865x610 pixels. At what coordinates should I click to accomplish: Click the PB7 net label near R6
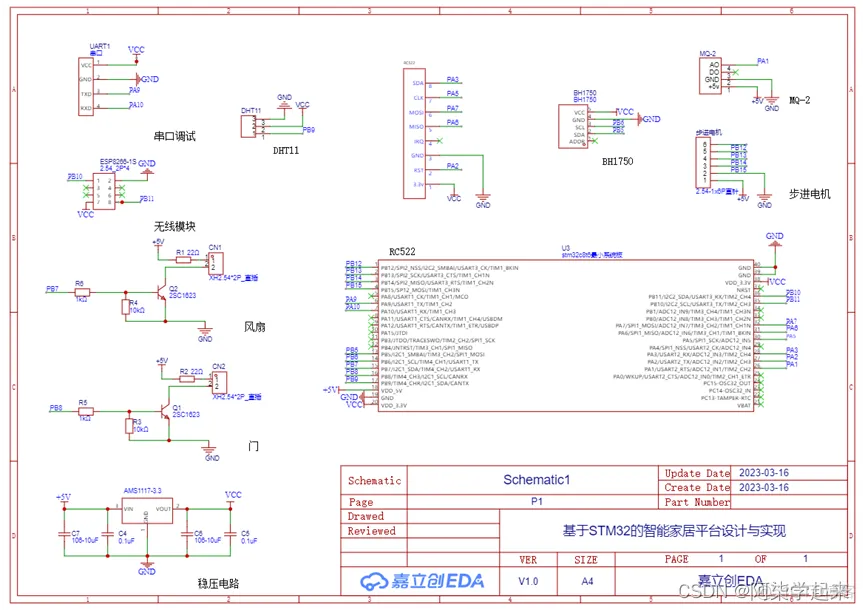point(52,289)
